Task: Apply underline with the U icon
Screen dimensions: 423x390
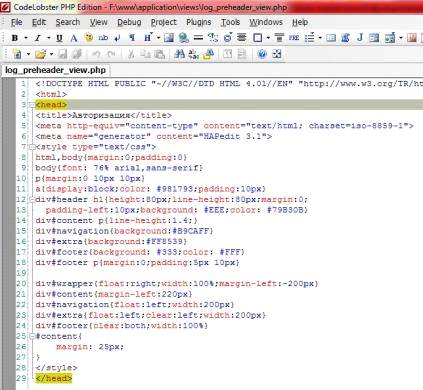Action: coord(59,38)
